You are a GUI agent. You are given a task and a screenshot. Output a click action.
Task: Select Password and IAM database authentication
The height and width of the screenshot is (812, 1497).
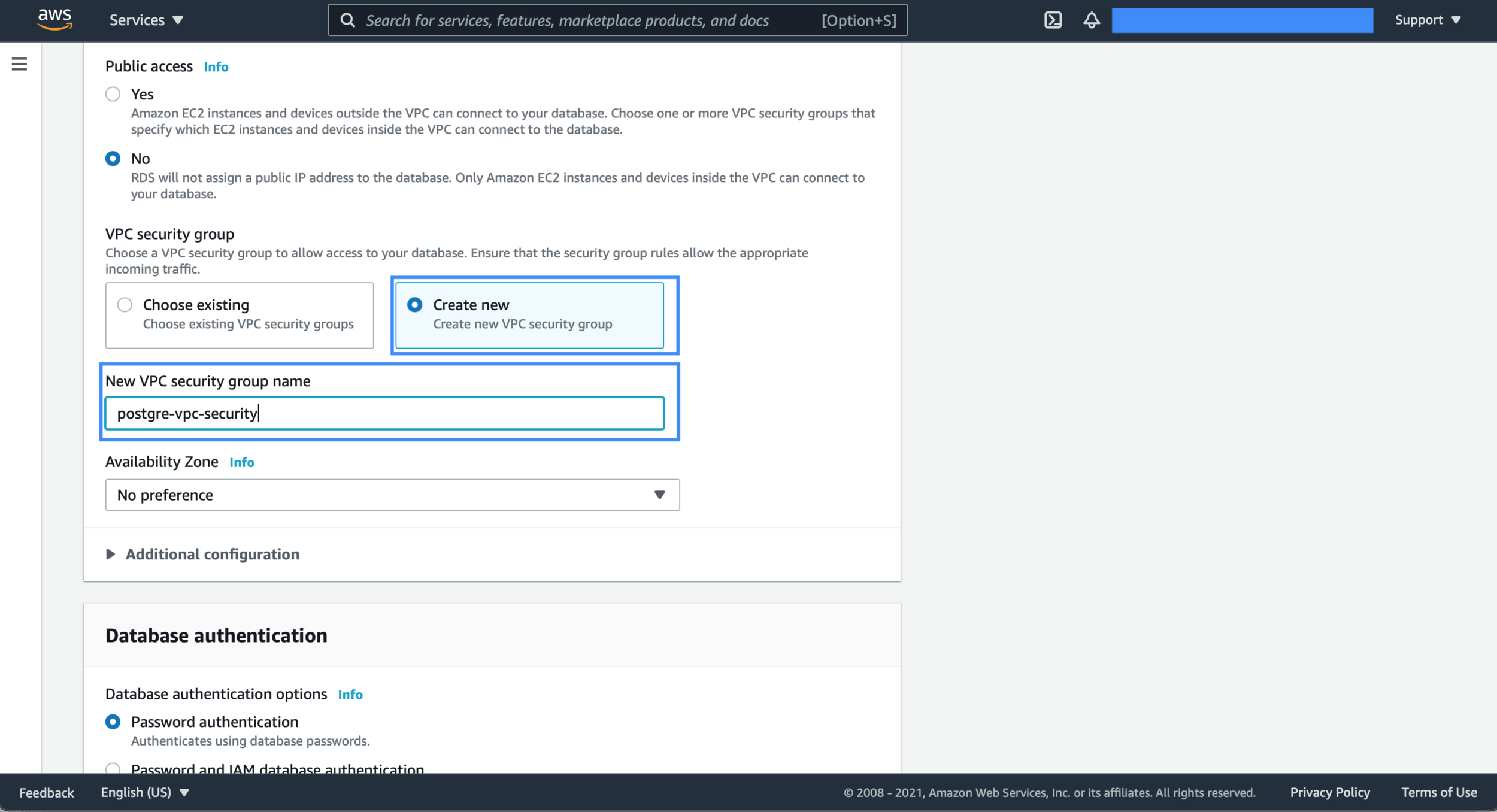coord(113,769)
